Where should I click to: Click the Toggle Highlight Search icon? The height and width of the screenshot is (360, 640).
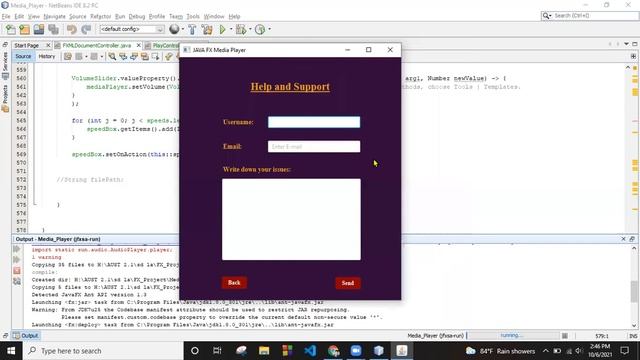click(144, 56)
